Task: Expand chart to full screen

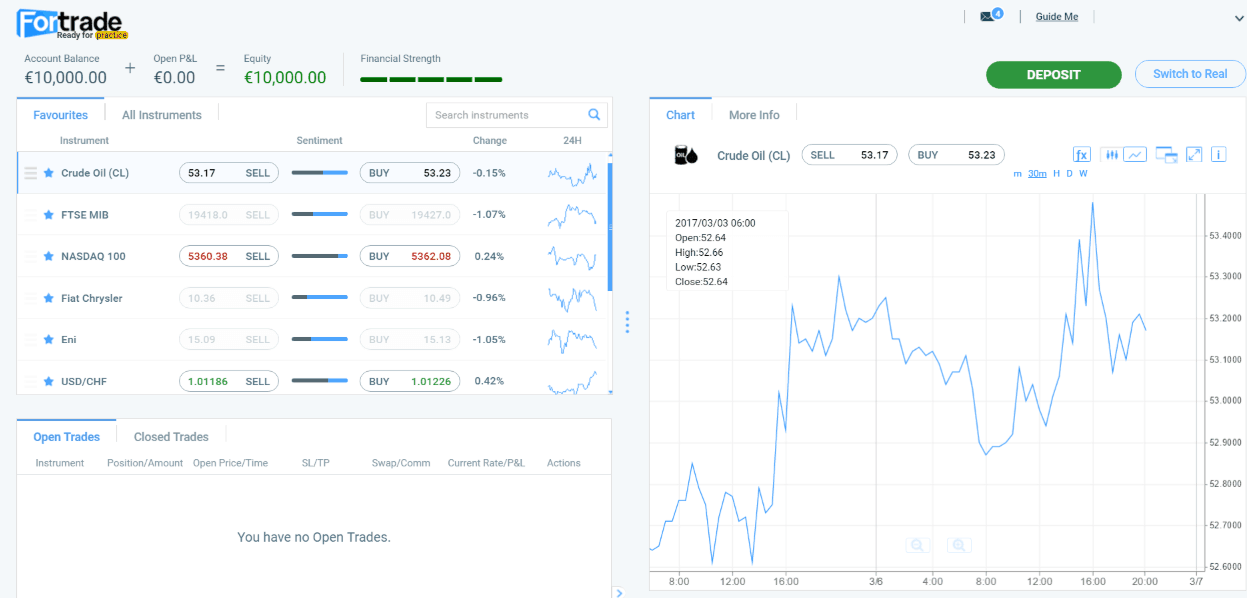Action: pos(1194,154)
